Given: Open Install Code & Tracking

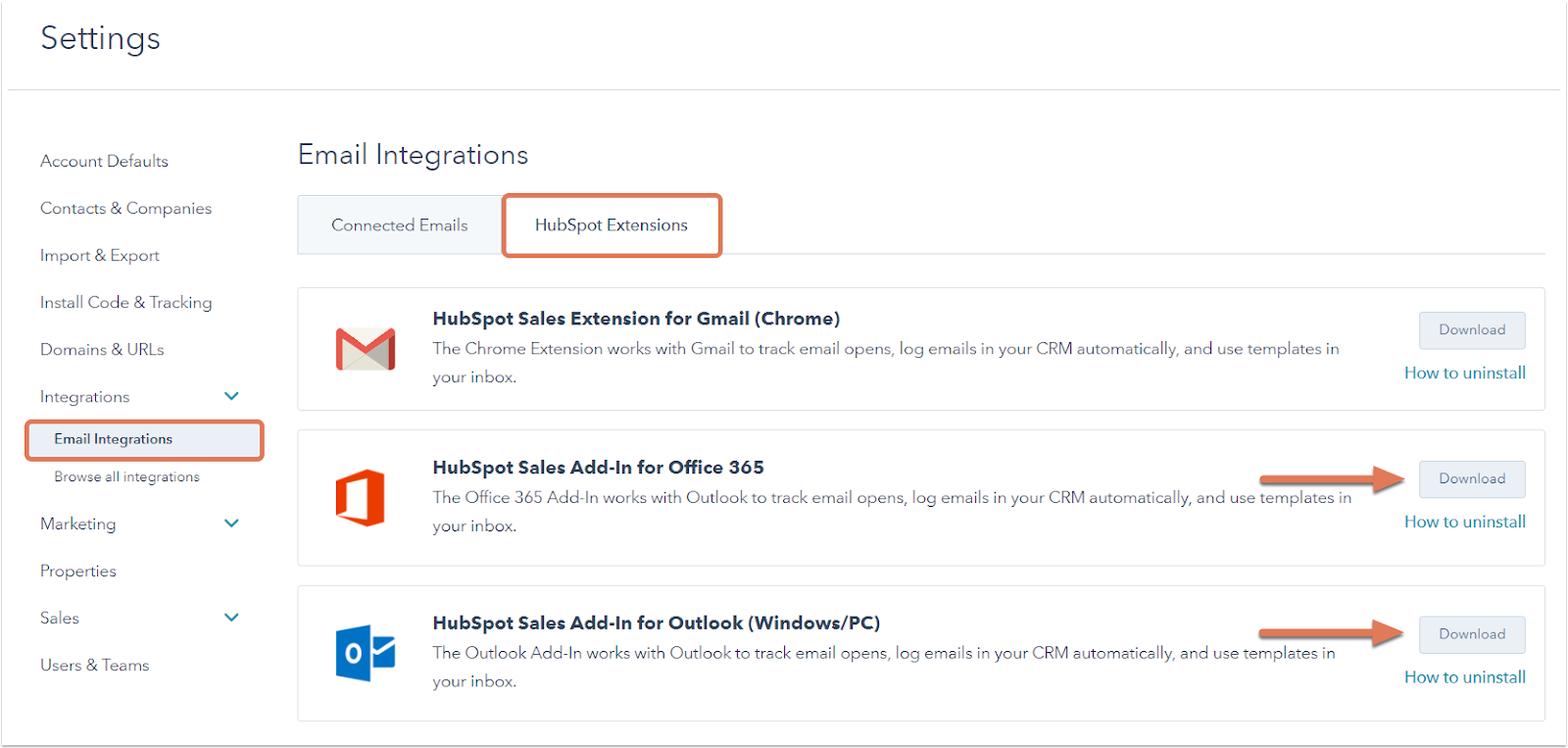Looking at the screenshot, I should (125, 302).
